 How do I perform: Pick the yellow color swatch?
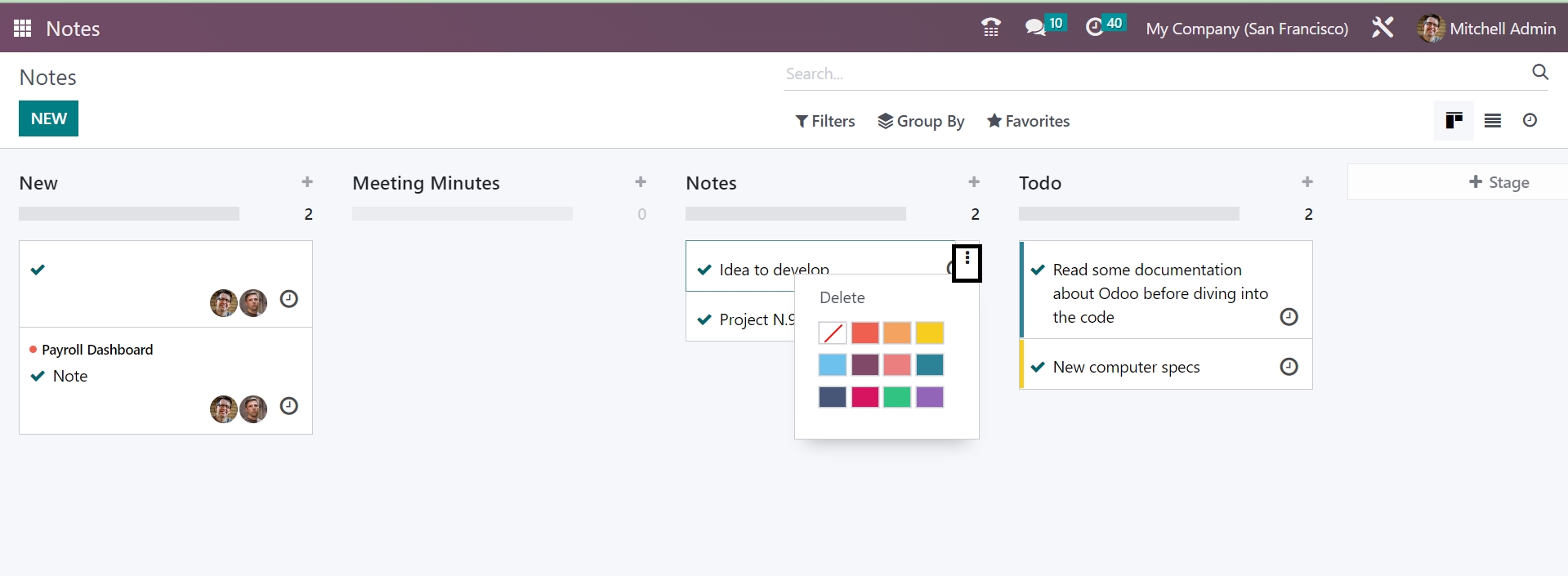tap(929, 333)
